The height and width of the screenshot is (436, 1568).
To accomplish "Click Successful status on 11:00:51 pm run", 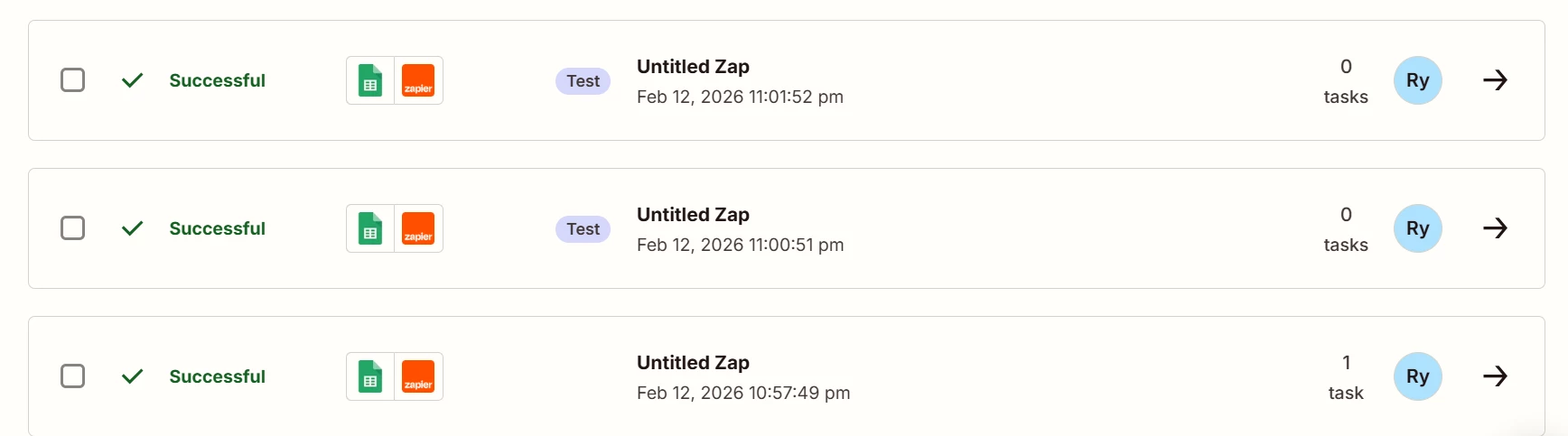I will click(x=217, y=228).
